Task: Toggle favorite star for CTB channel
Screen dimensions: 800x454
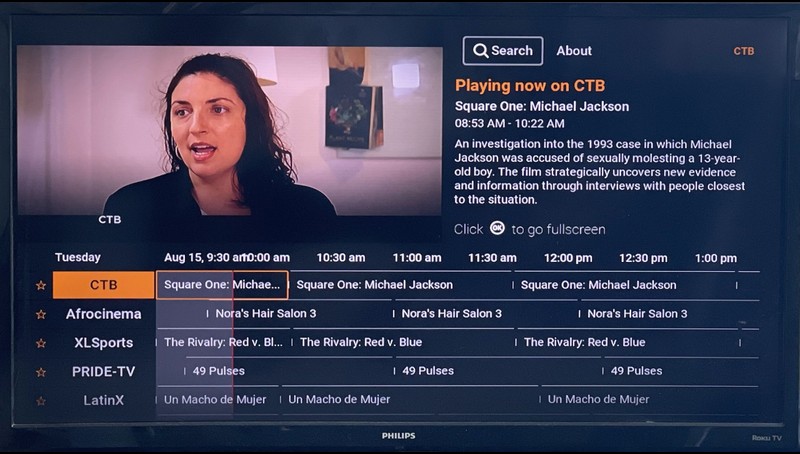Action: tap(41, 286)
